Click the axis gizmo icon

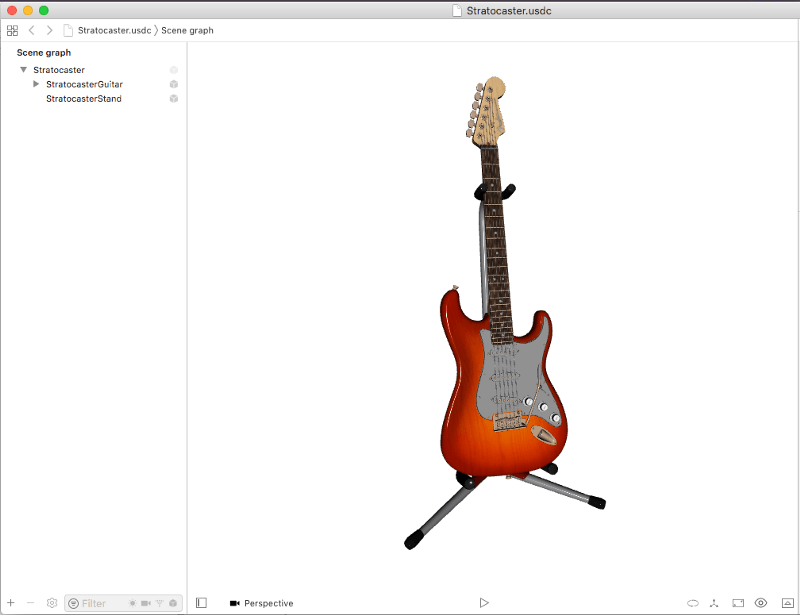[x=715, y=603]
